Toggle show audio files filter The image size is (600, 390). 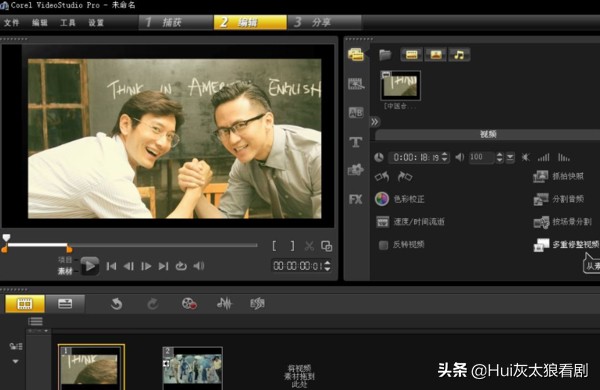[459, 55]
